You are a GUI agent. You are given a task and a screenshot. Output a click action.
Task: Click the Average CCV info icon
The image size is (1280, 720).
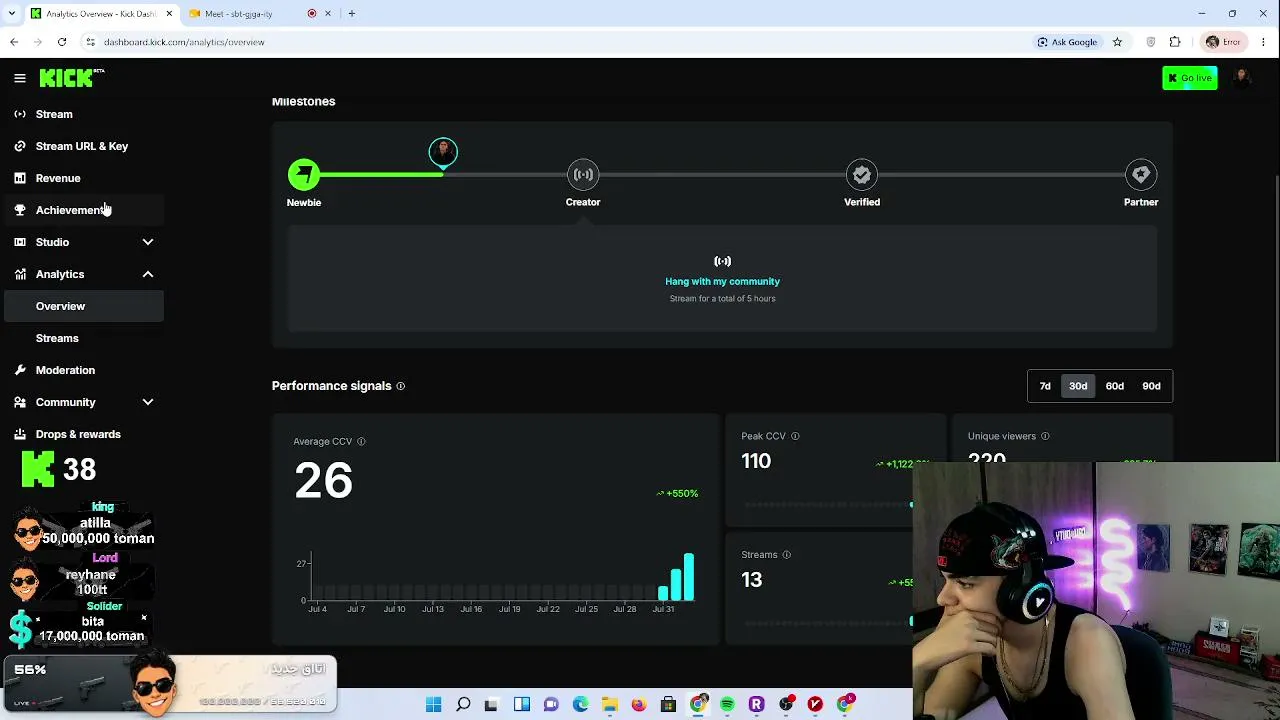362,441
